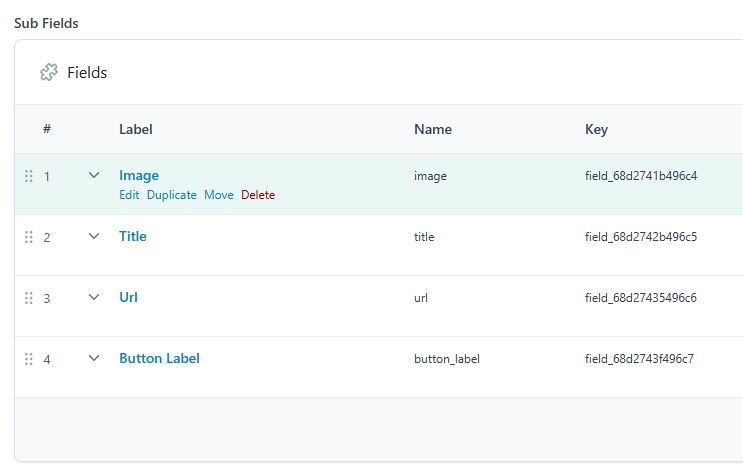The image size is (743, 465).
Task: Open the Button Label field link
Action: [x=159, y=358]
